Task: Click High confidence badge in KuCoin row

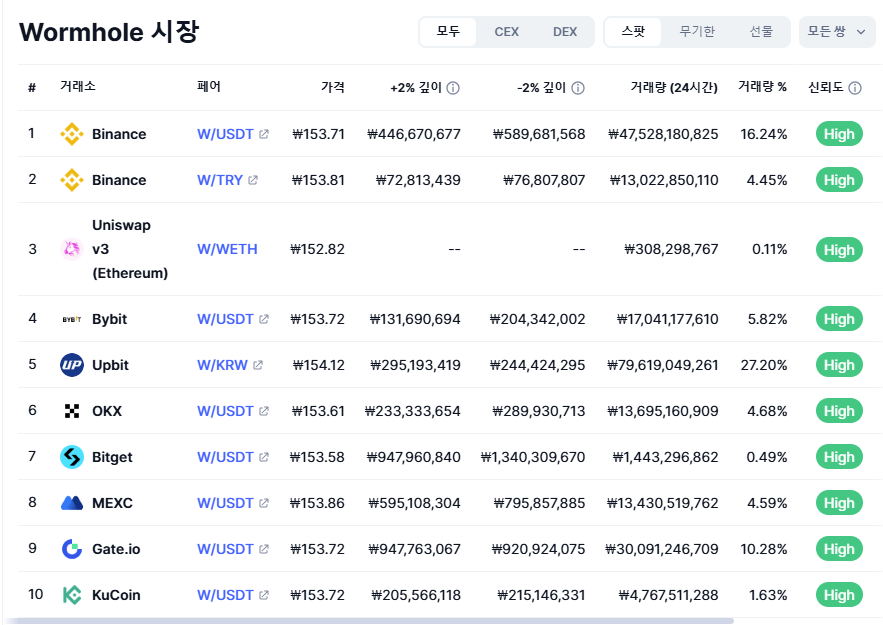Action: pos(839,595)
